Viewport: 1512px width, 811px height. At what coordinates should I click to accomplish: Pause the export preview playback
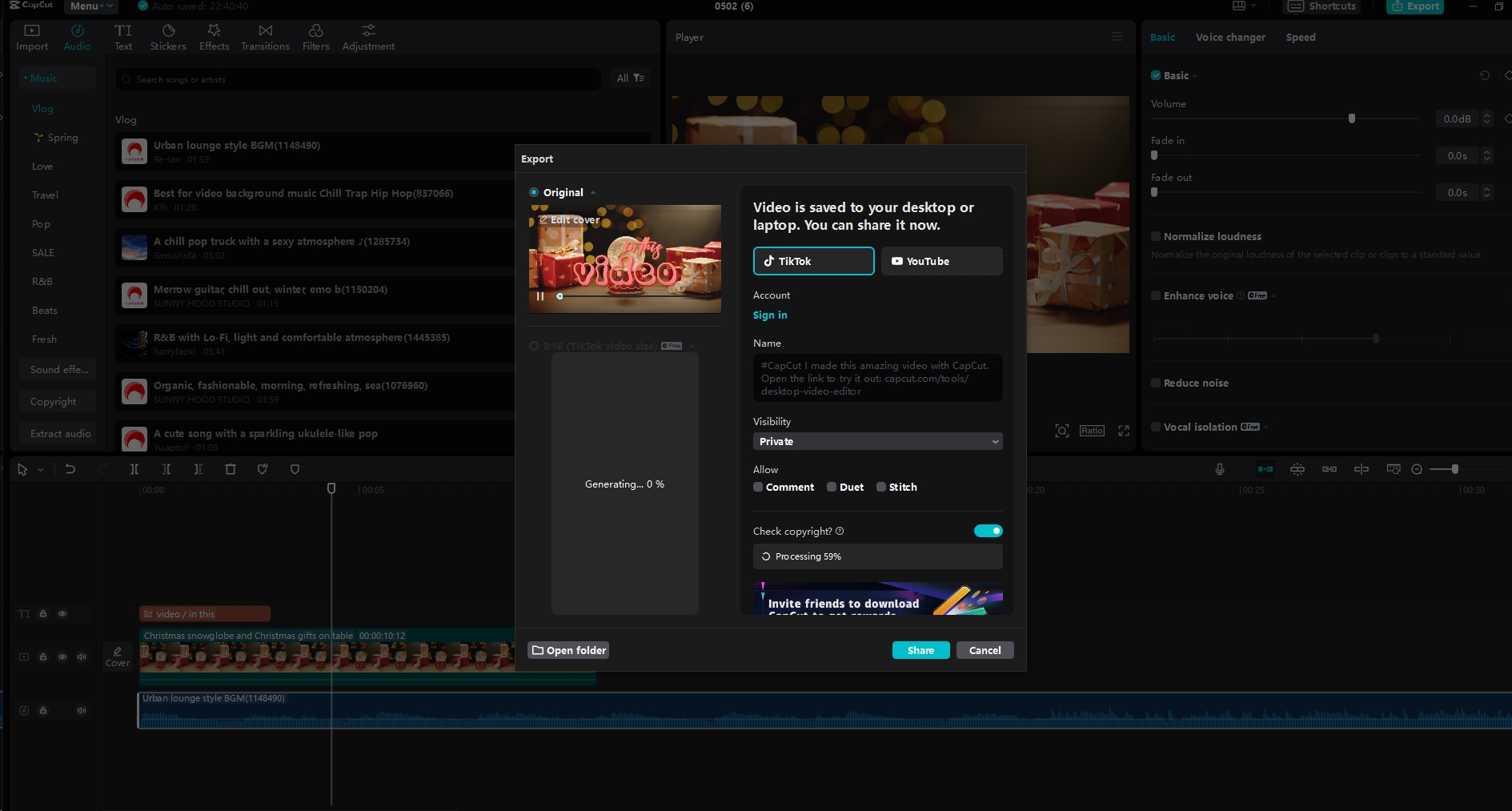540,296
